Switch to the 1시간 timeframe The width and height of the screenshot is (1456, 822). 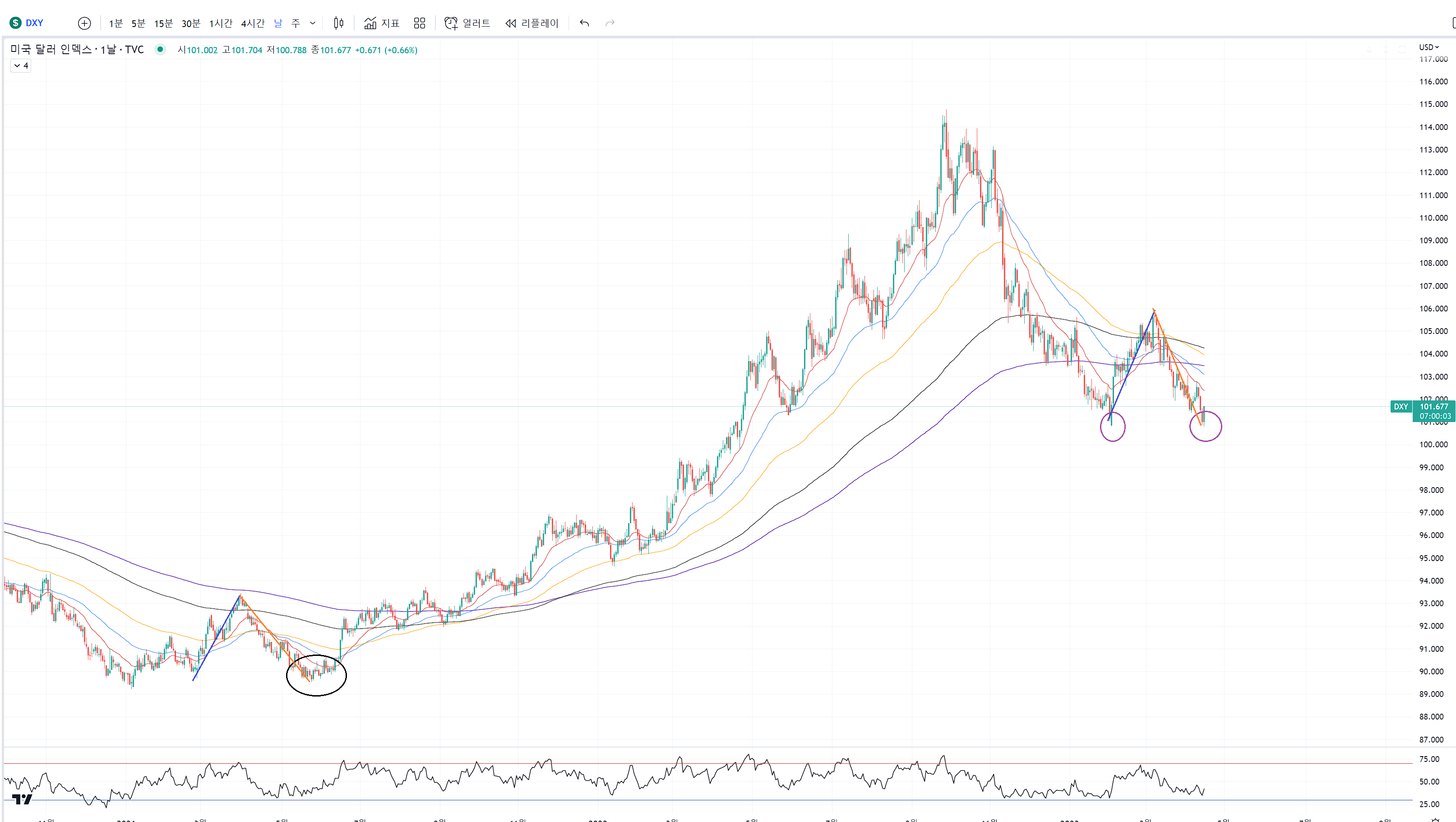point(221,23)
